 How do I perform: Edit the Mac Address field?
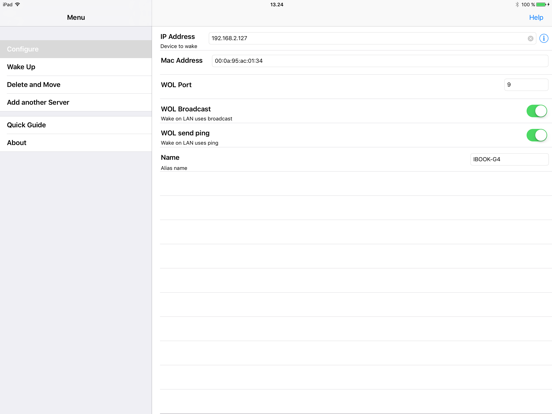[380, 61]
